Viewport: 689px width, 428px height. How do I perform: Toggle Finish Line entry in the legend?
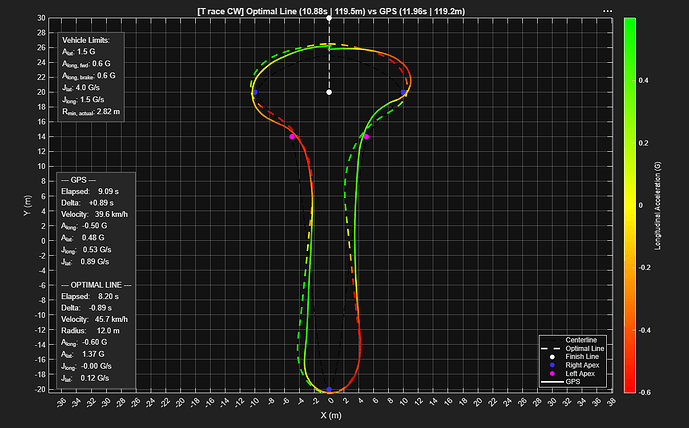coord(573,357)
